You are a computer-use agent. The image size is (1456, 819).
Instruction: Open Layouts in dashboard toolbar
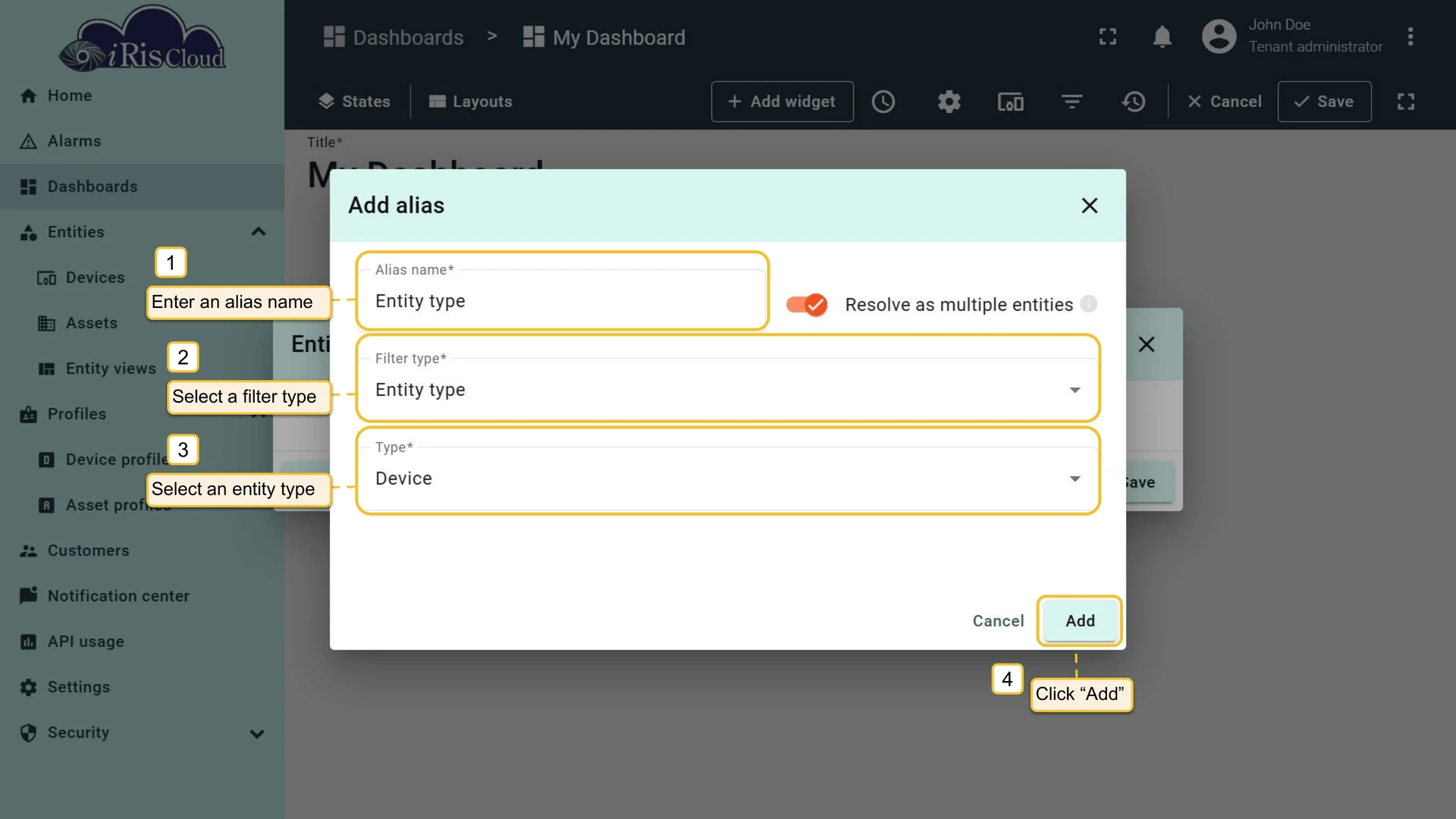point(470,102)
